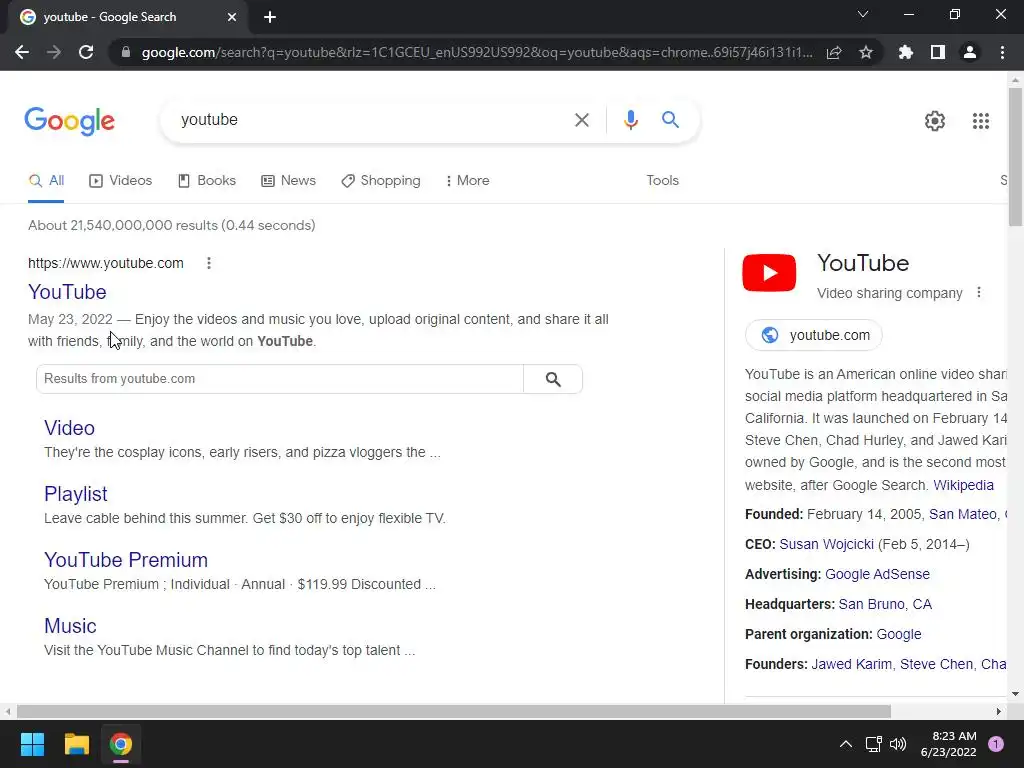This screenshot has width=1024, height=768.
Task: Open the tab search chevron
Action: [x=863, y=14]
